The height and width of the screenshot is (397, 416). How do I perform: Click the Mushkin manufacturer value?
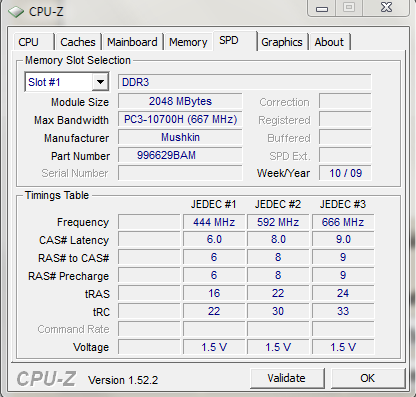[x=180, y=137]
